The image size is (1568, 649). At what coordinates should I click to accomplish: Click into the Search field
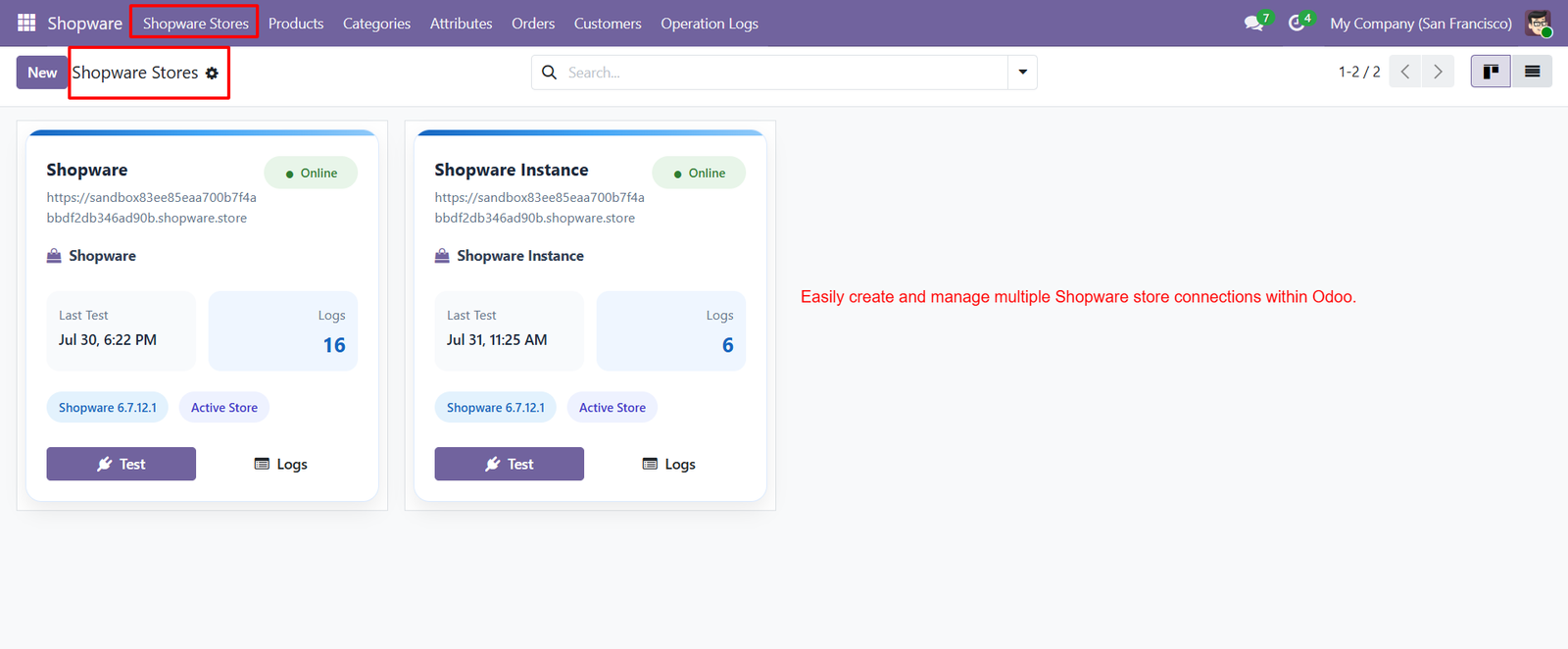[x=785, y=73]
